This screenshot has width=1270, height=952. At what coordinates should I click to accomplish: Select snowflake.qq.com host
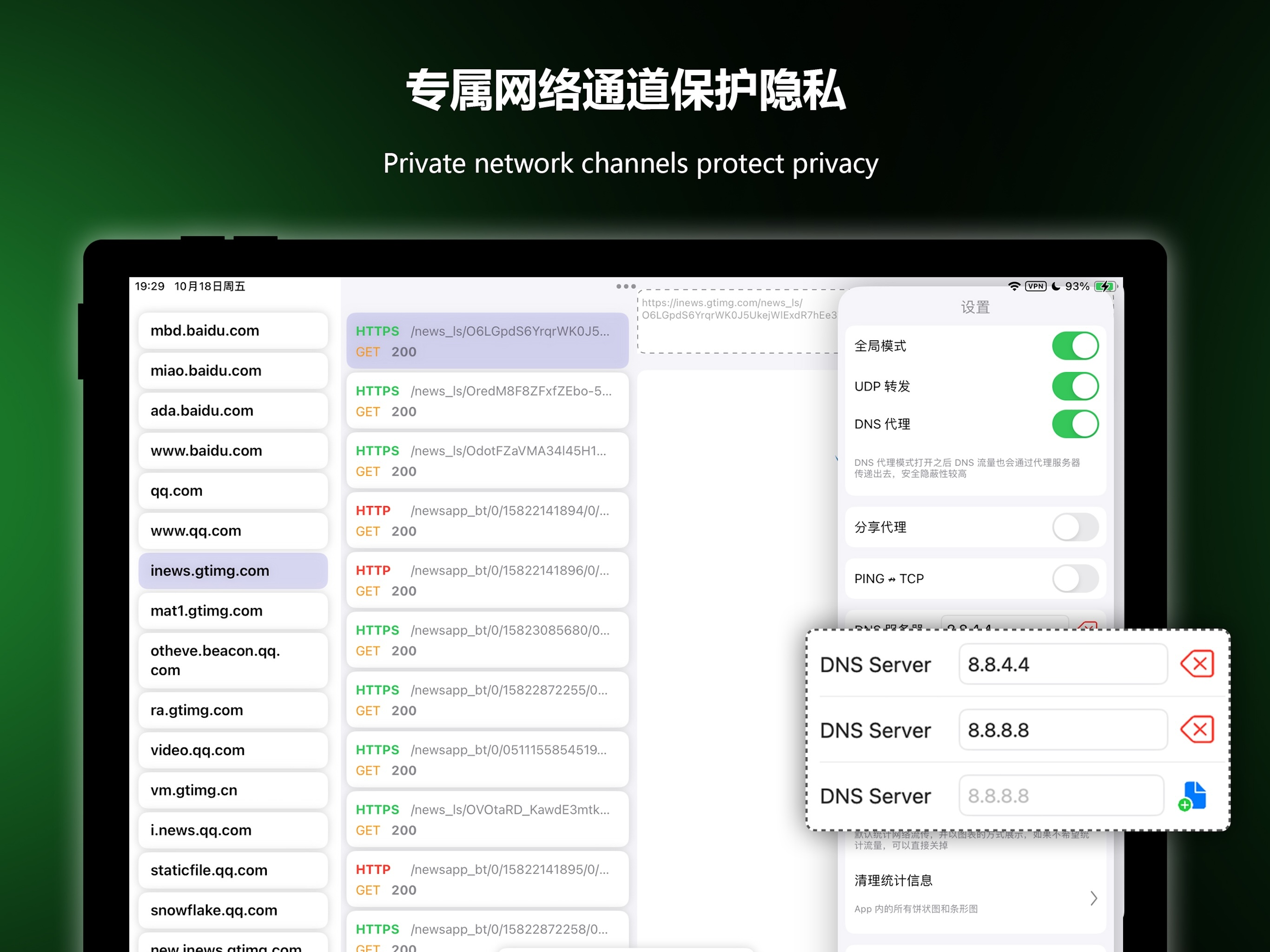pos(233,910)
